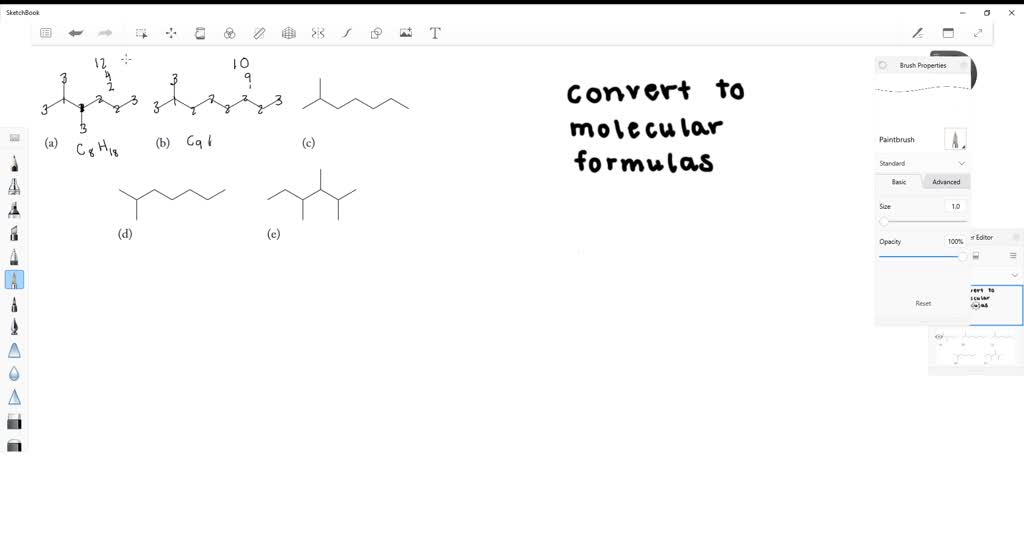Image resolution: width=1024 pixels, height=558 pixels.
Task: Select the chisel tip brush
Action: click(14, 233)
